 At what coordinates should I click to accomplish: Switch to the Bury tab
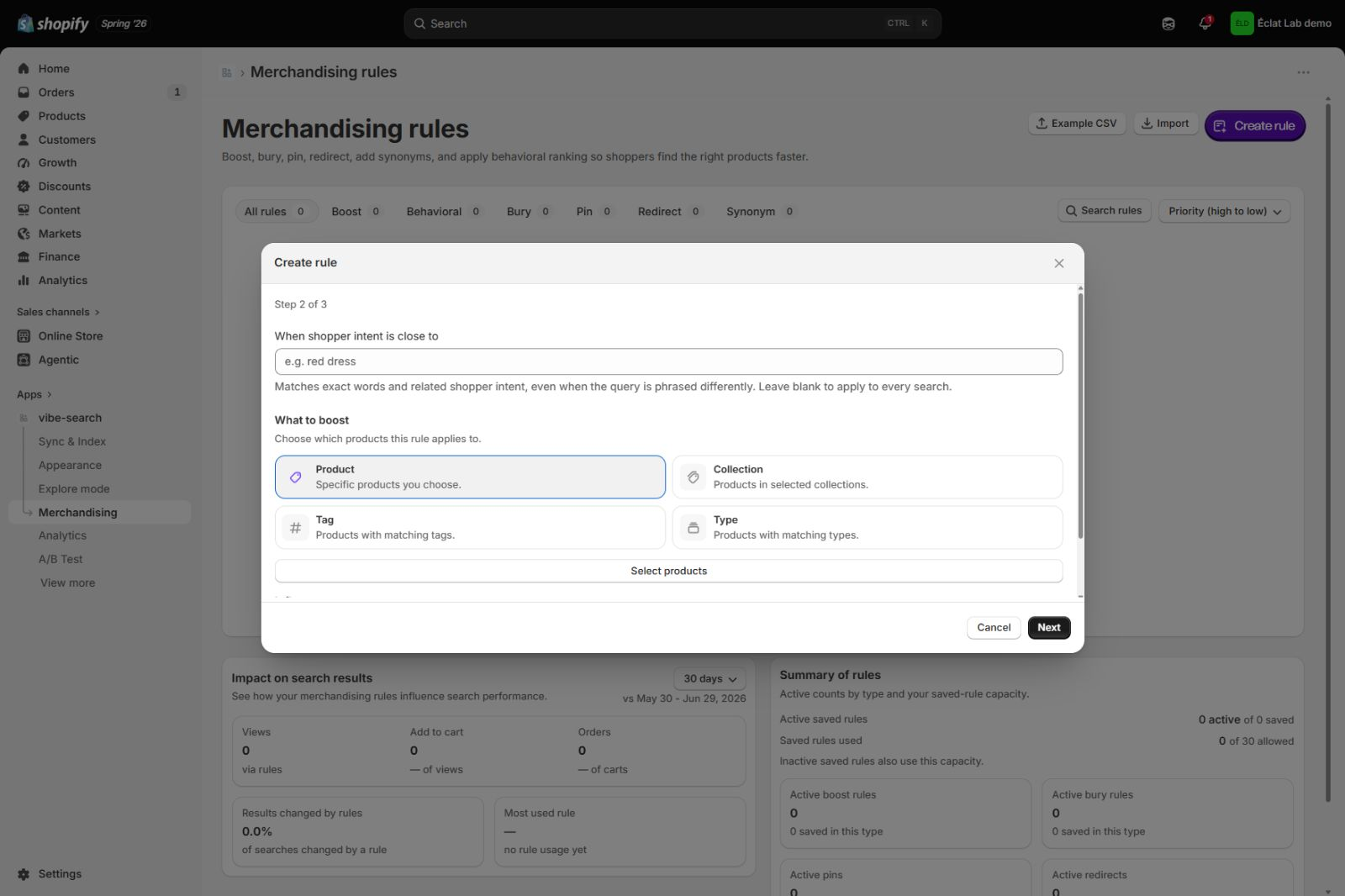(x=529, y=212)
